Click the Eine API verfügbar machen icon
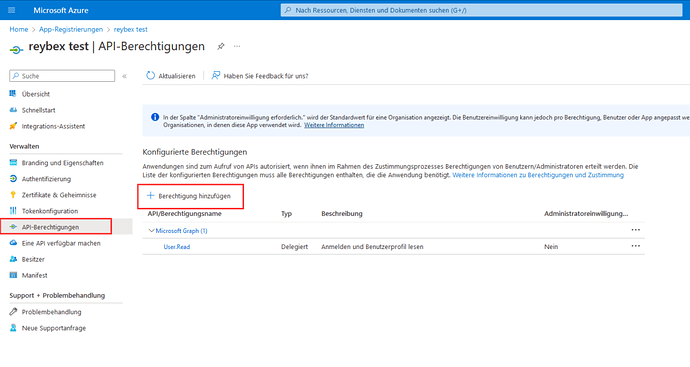Screen dimensions: 690x367 pyautogui.click(x=13, y=243)
